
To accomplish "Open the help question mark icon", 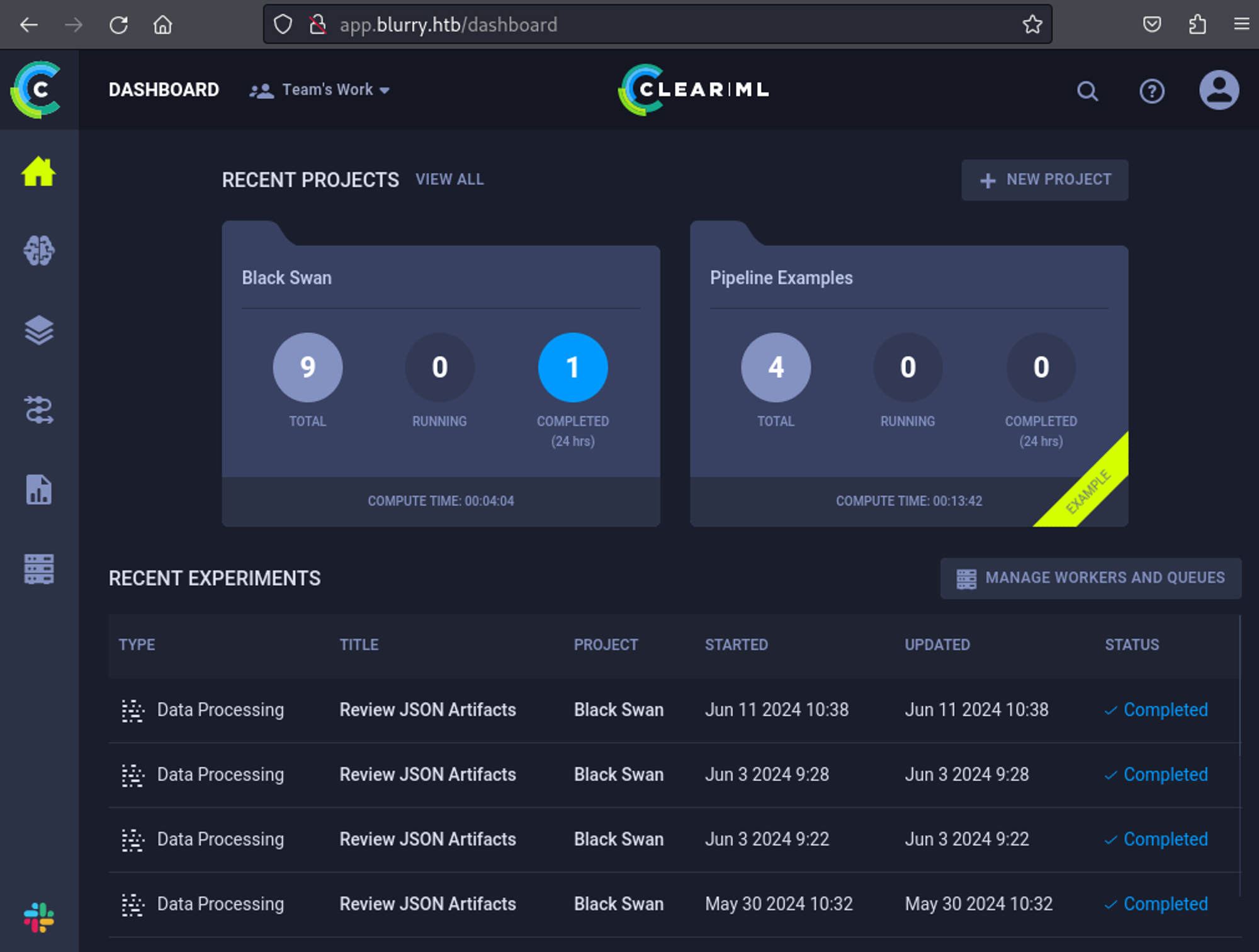I will coord(1151,91).
